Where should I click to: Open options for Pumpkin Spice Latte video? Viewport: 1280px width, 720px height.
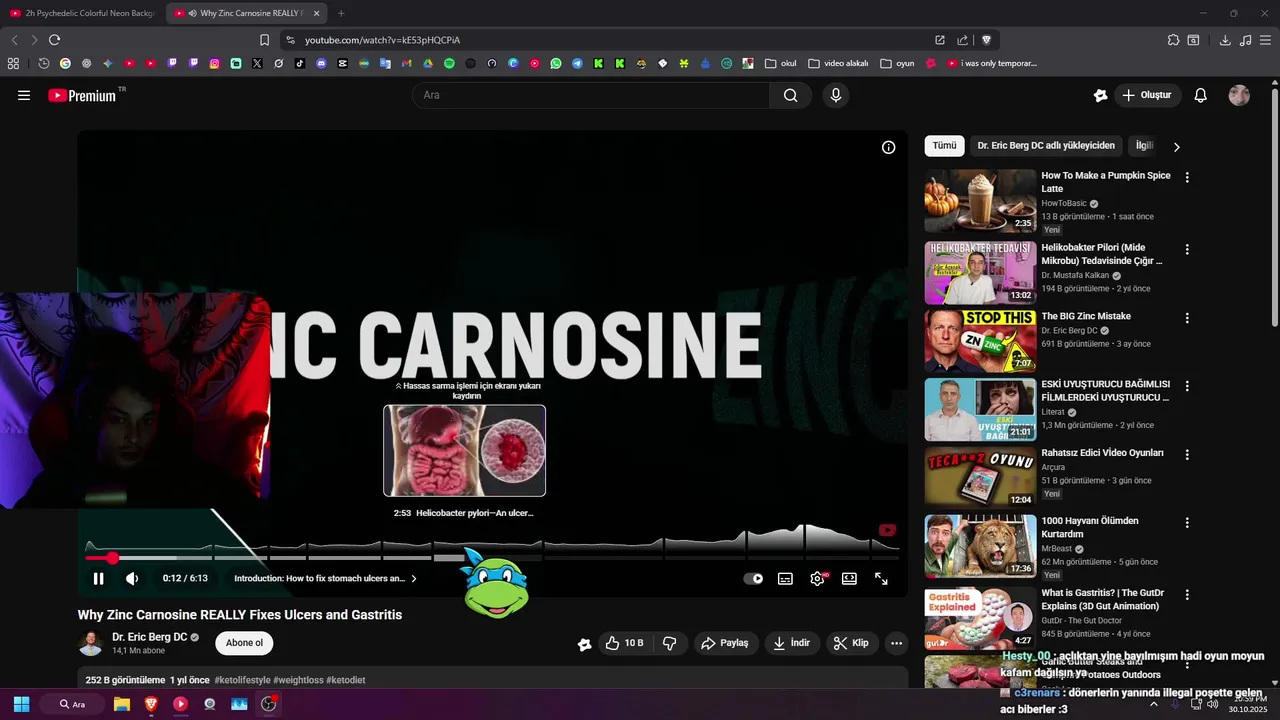pyautogui.click(x=1187, y=177)
